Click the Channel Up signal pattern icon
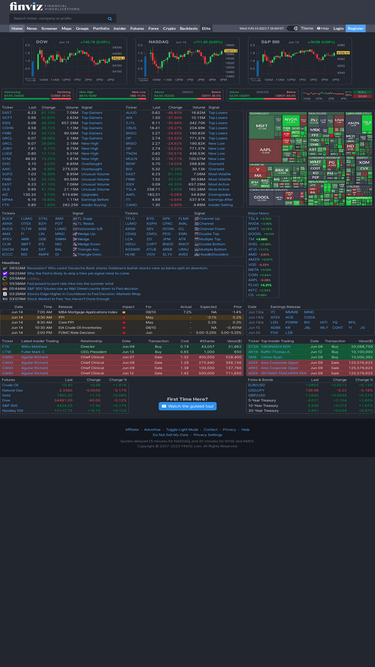This screenshot has width=375, height=667. pyautogui.click(x=197, y=219)
